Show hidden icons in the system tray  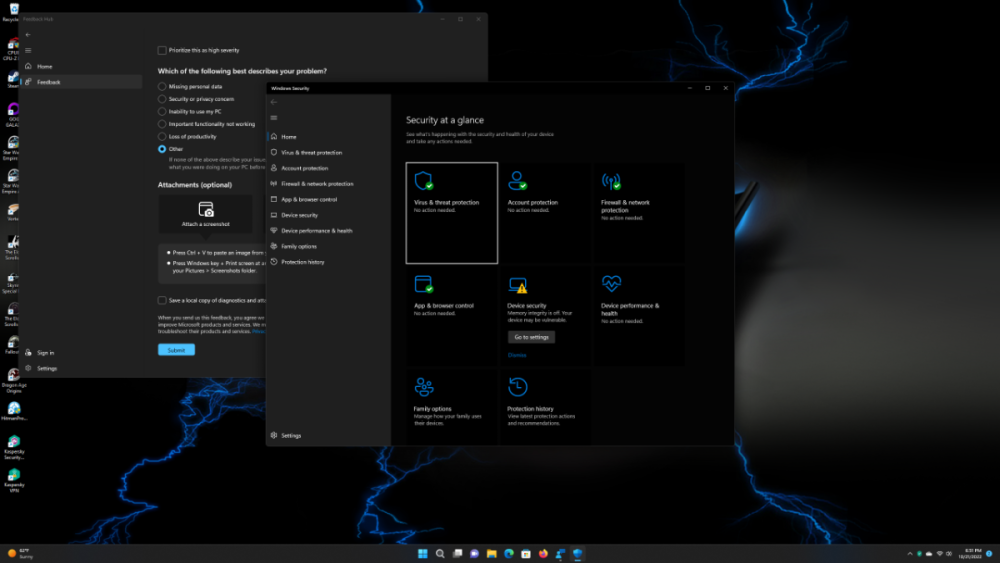[x=908, y=553]
